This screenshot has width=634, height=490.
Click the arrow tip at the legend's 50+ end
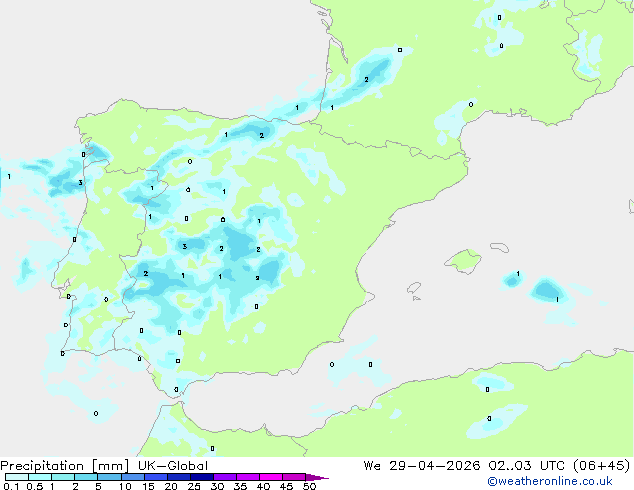317,477
